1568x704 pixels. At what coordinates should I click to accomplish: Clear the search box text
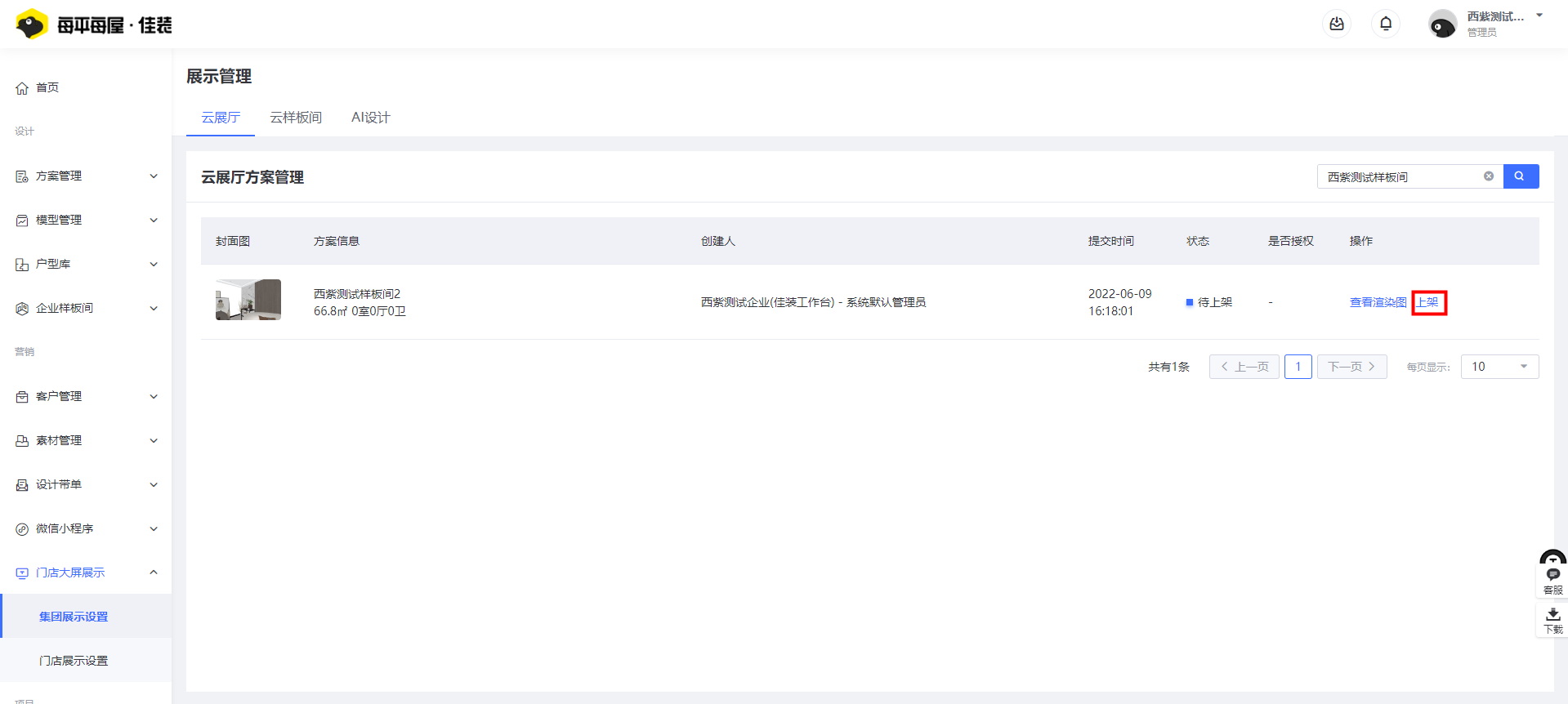pyautogui.click(x=1489, y=176)
